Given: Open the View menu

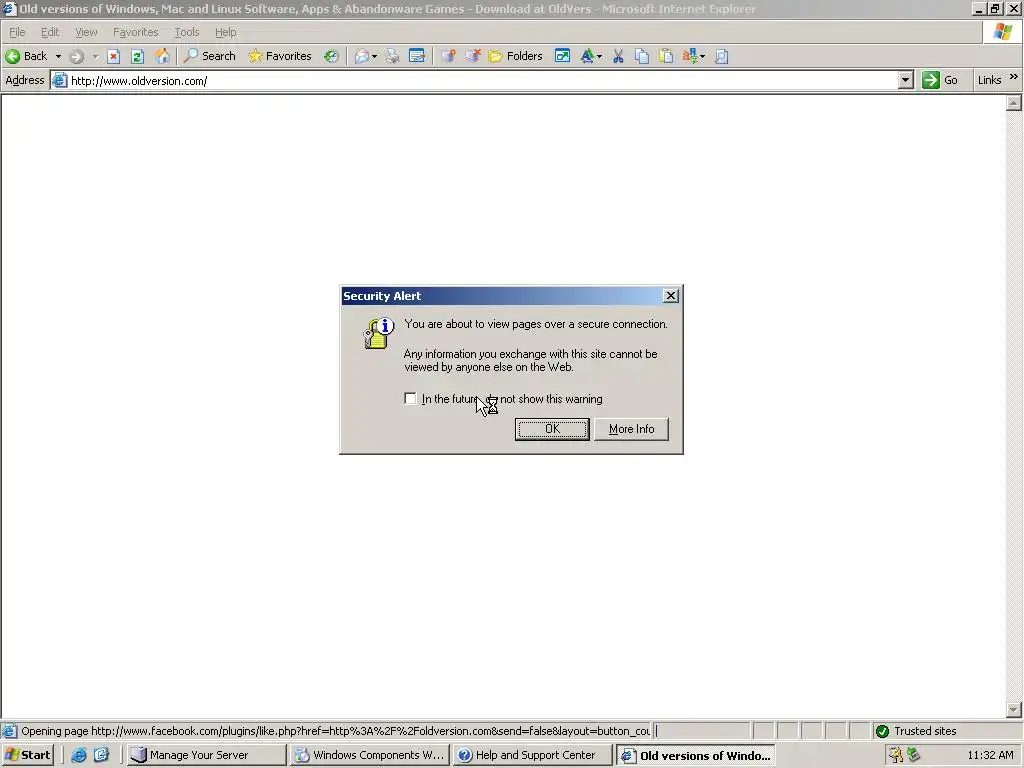Looking at the screenshot, I should (x=86, y=32).
